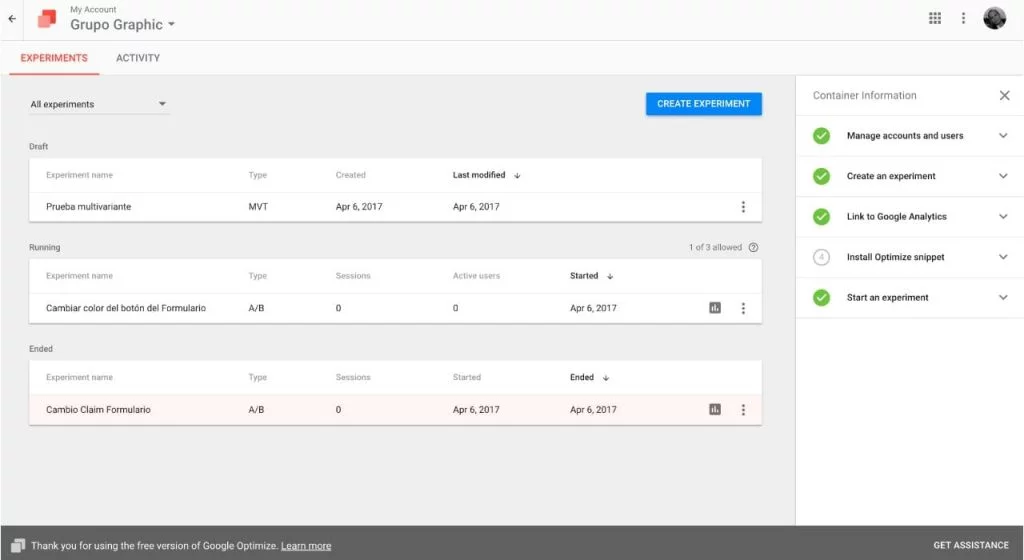Screen dimensions: 1024x560
Task: Open more options for Prueba multivariante
Action: [x=743, y=207]
